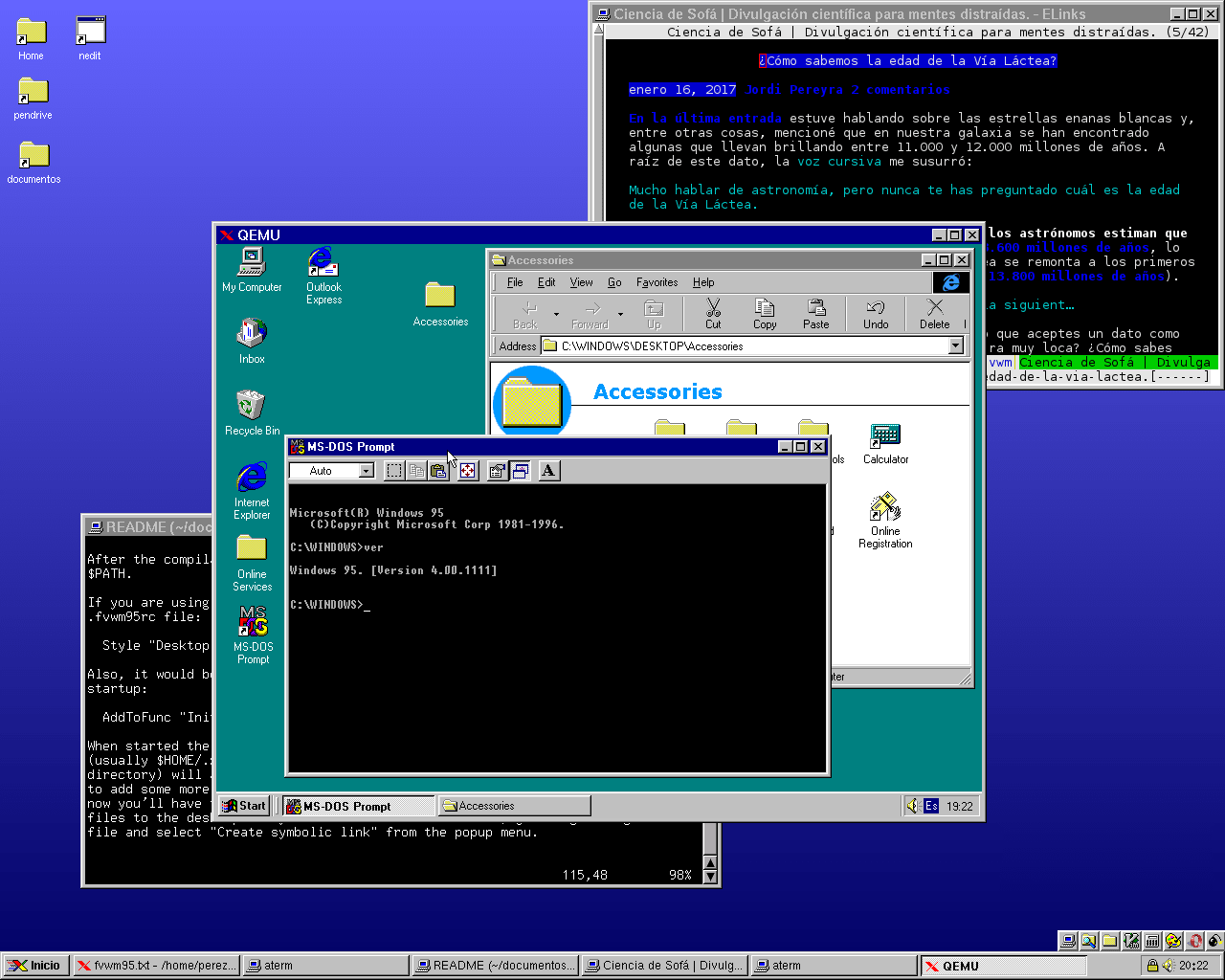1225x980 pixels.
Task: Select the Outlook Express desktop icon
Action: (x=323, y=277)
